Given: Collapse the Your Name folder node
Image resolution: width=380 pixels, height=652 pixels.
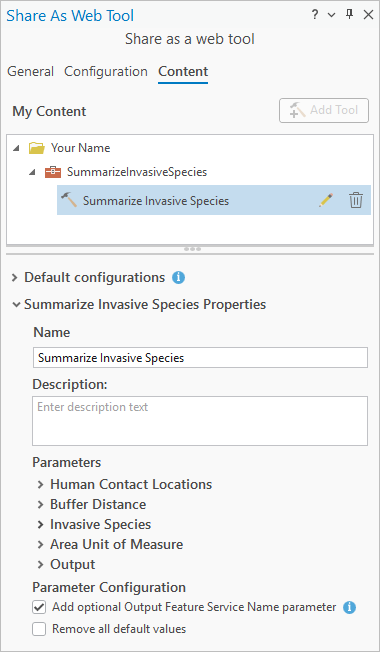Looking at the screenshot, I should (16, 148).
